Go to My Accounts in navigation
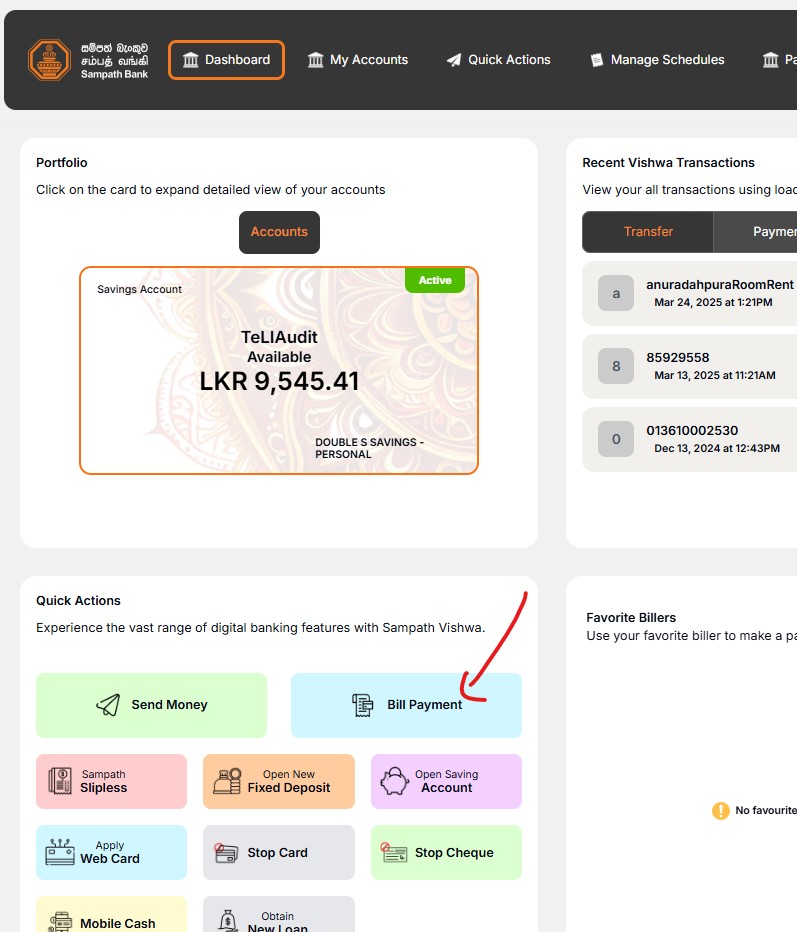This screenshot has width=797, height=932. pyautogui.click(x=357, y=60)
